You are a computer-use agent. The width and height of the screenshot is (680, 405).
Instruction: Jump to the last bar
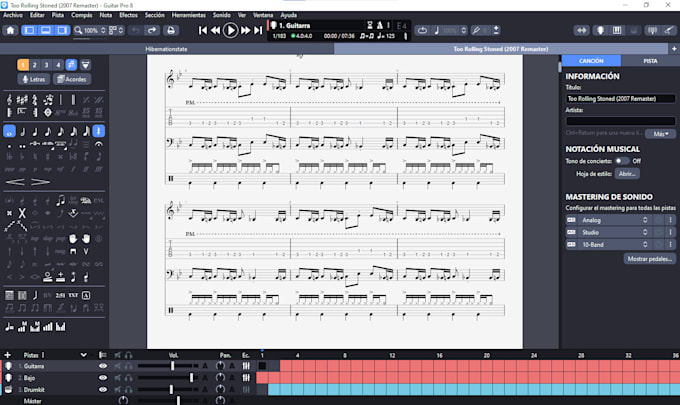[x=258, y=30]
